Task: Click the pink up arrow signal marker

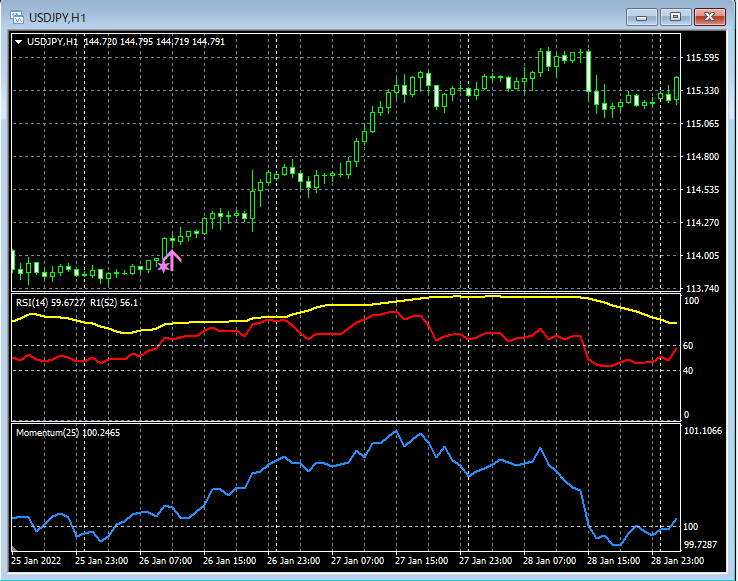Action: [173, 260]
